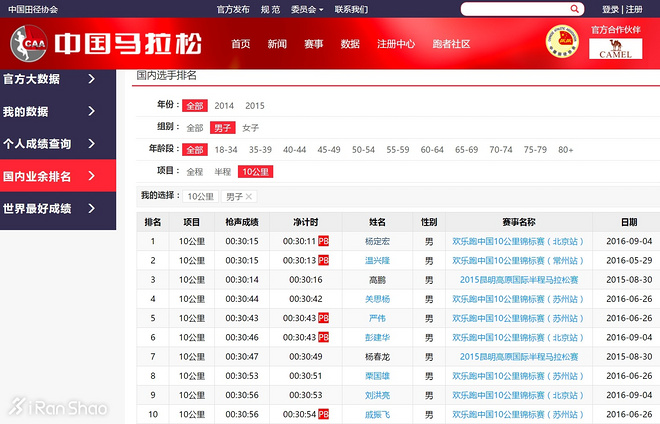Open the 2015昆明高原国际半程马拉松赛 link in row 3
The height and width of the screenshot is (424, 660).
tap(519, 279)
